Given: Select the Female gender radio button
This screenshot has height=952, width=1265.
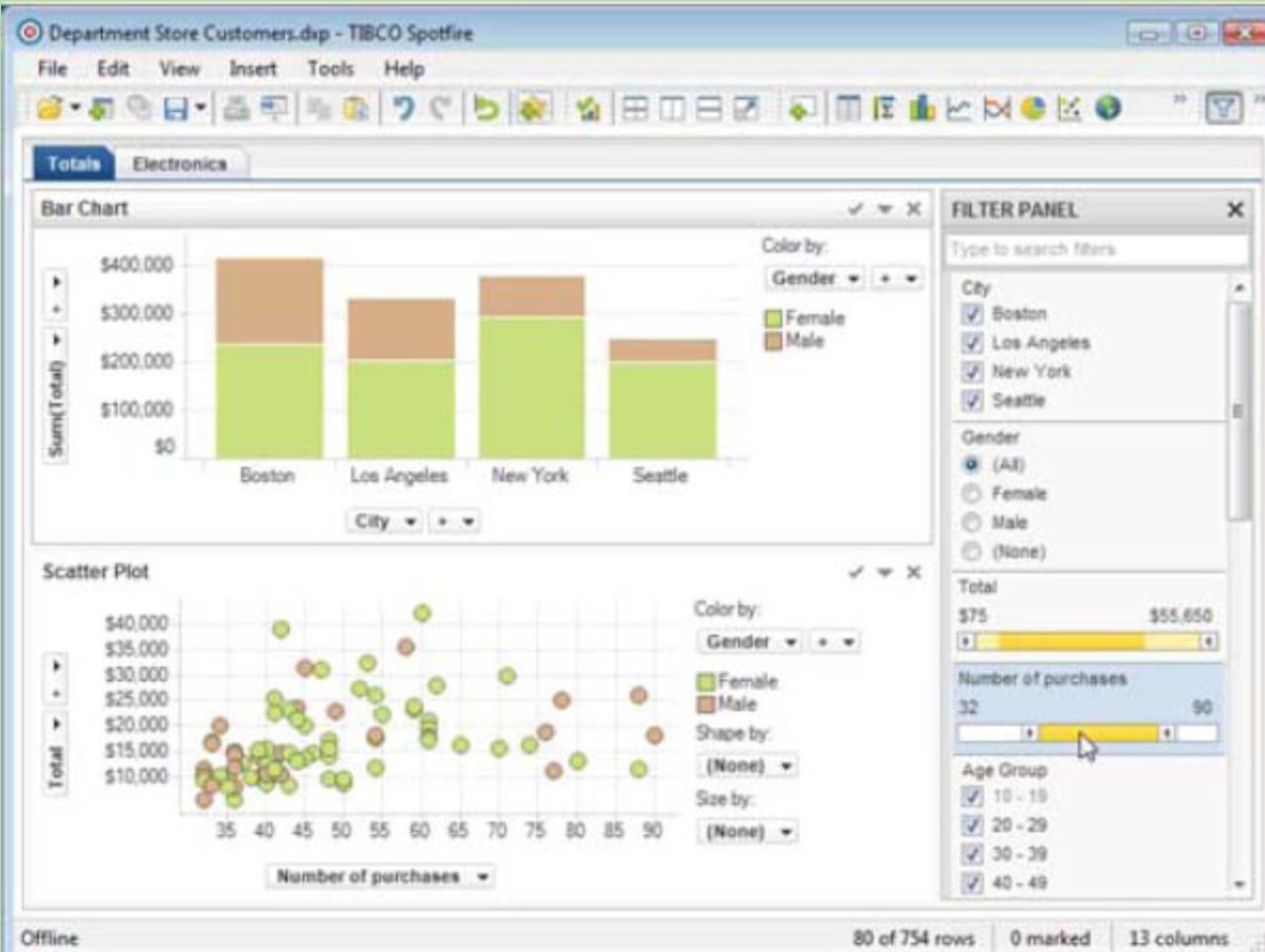Looking at the screenshot, I should 972,493.
